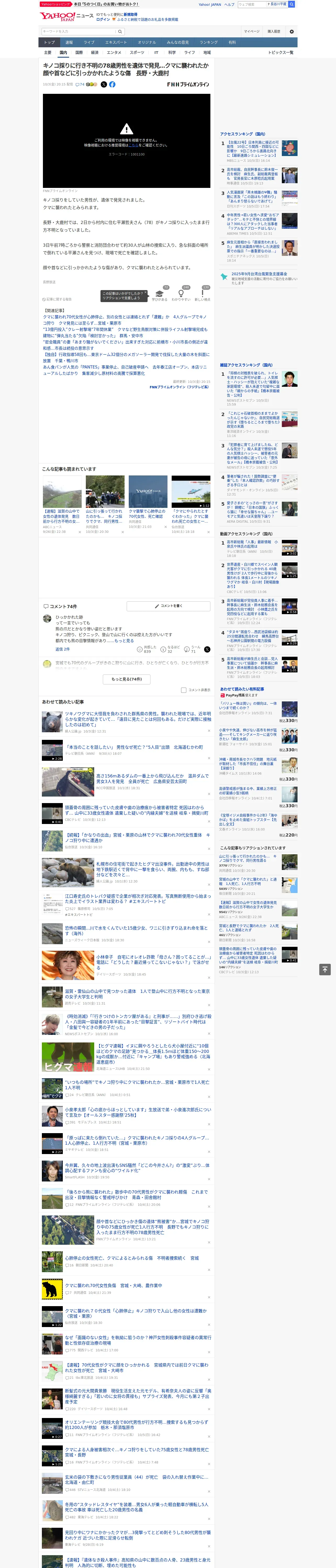Click the emoji reaction icons beside comment count

(92, 85)
